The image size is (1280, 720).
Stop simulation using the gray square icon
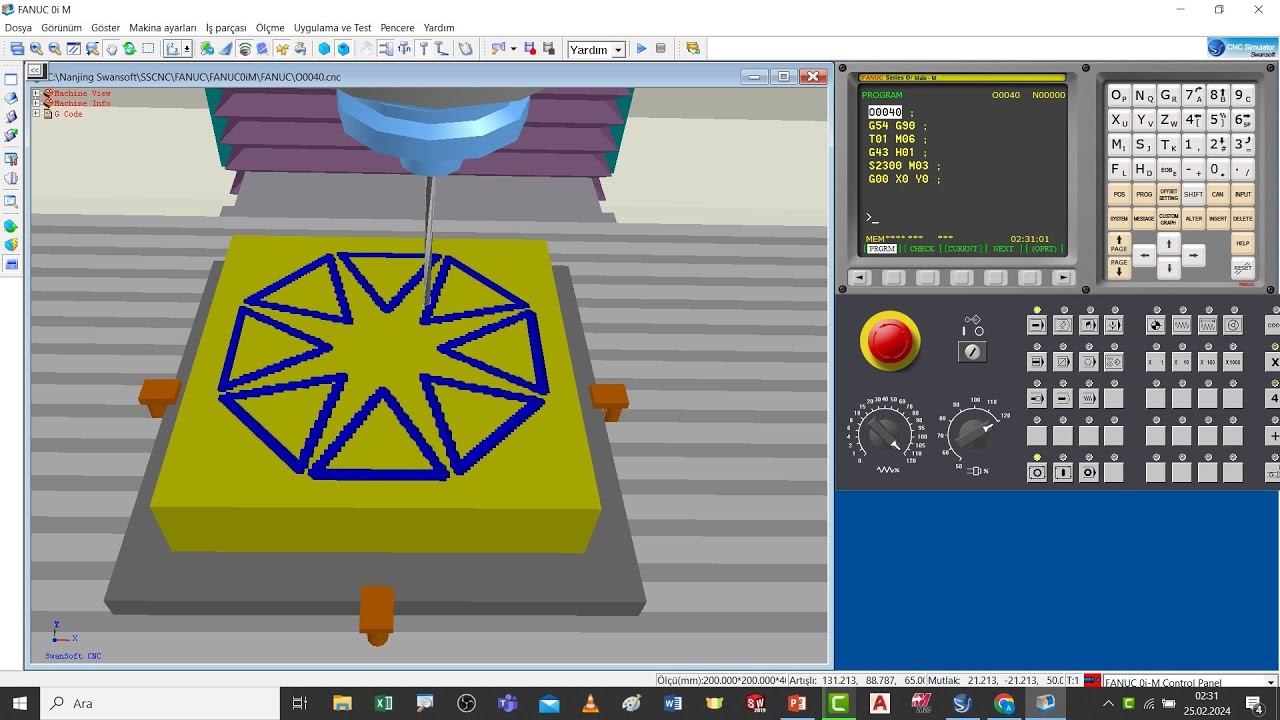[x=660, y=49]
